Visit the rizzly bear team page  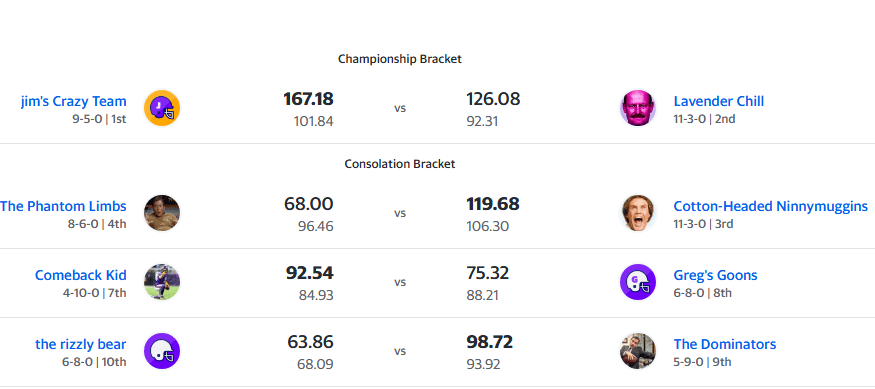tap(81, 344)
